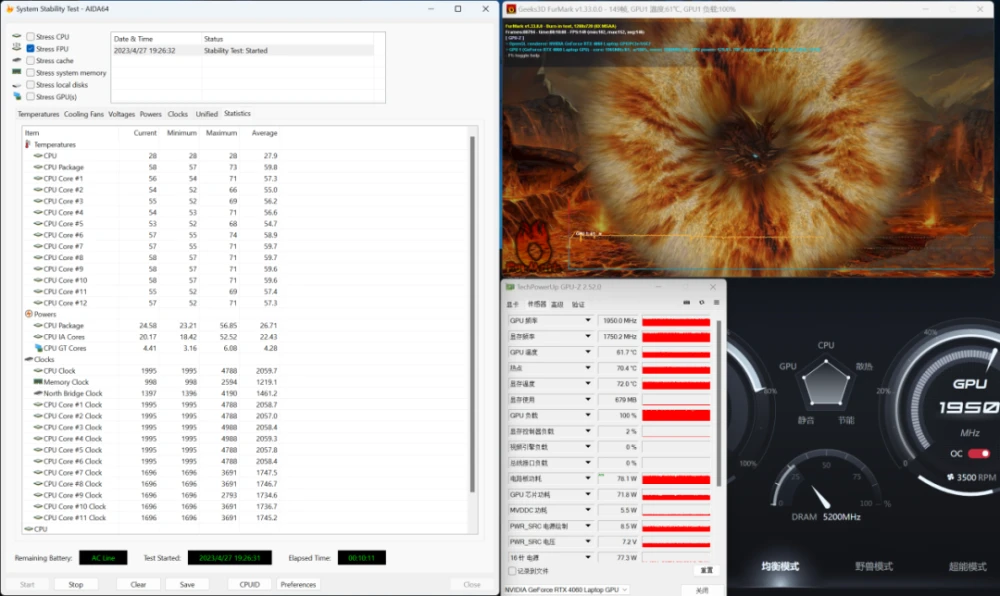Open the 显存频率 sensor dropdown

(588, 337)
